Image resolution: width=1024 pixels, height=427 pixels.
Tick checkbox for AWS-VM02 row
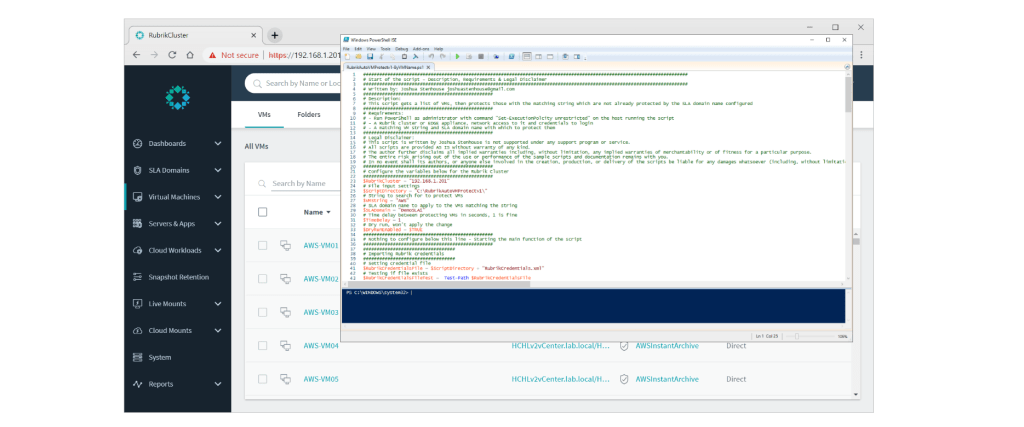coord(263,279)
